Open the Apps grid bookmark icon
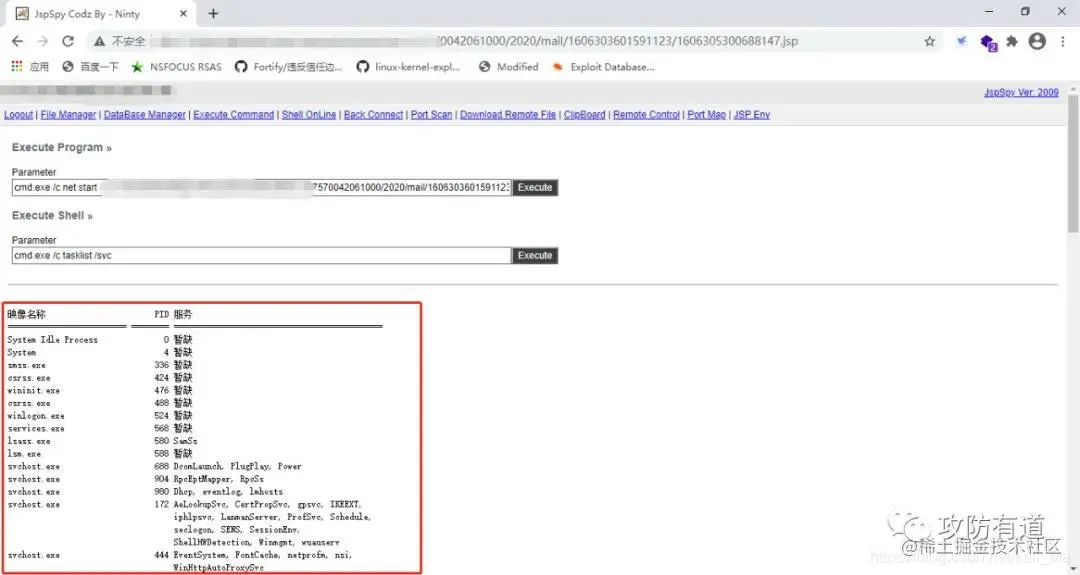Viewport: 1080px width, 575px height. click(17, 66)
